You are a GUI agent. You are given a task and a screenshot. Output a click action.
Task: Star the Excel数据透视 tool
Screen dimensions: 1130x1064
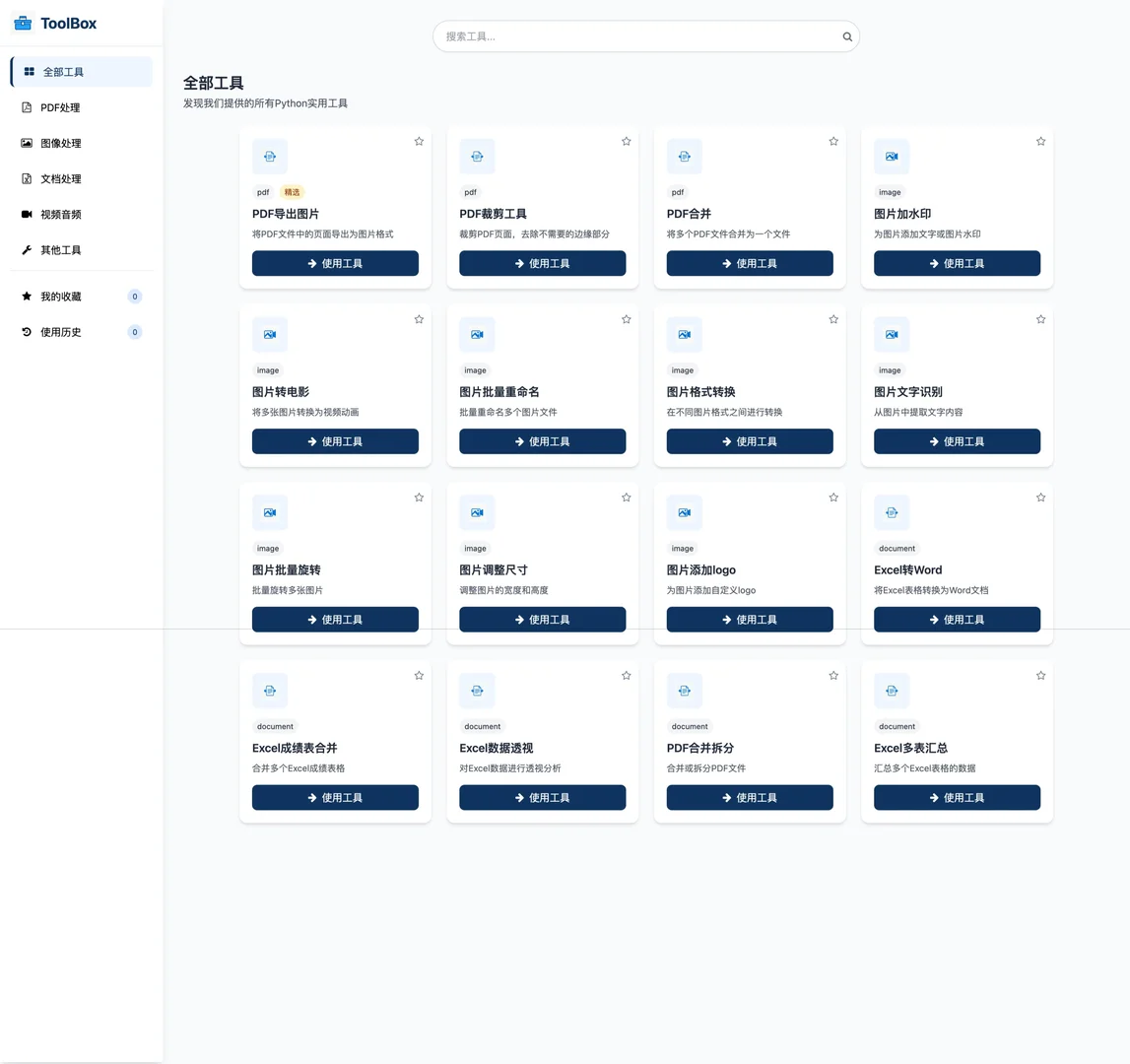pyautogui.click(x=627, y=676)
